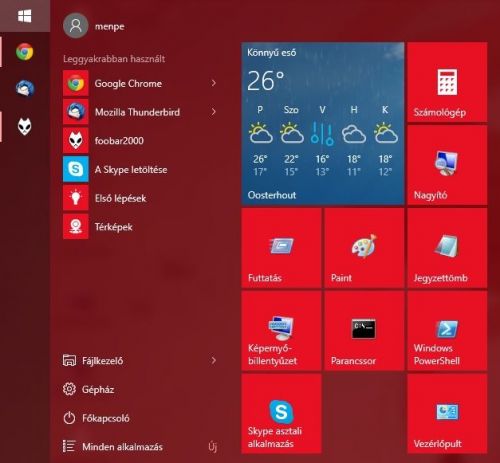Open the Skype asztali alkalmazás tile
This screenshot has width=500, height=463.
281,414
